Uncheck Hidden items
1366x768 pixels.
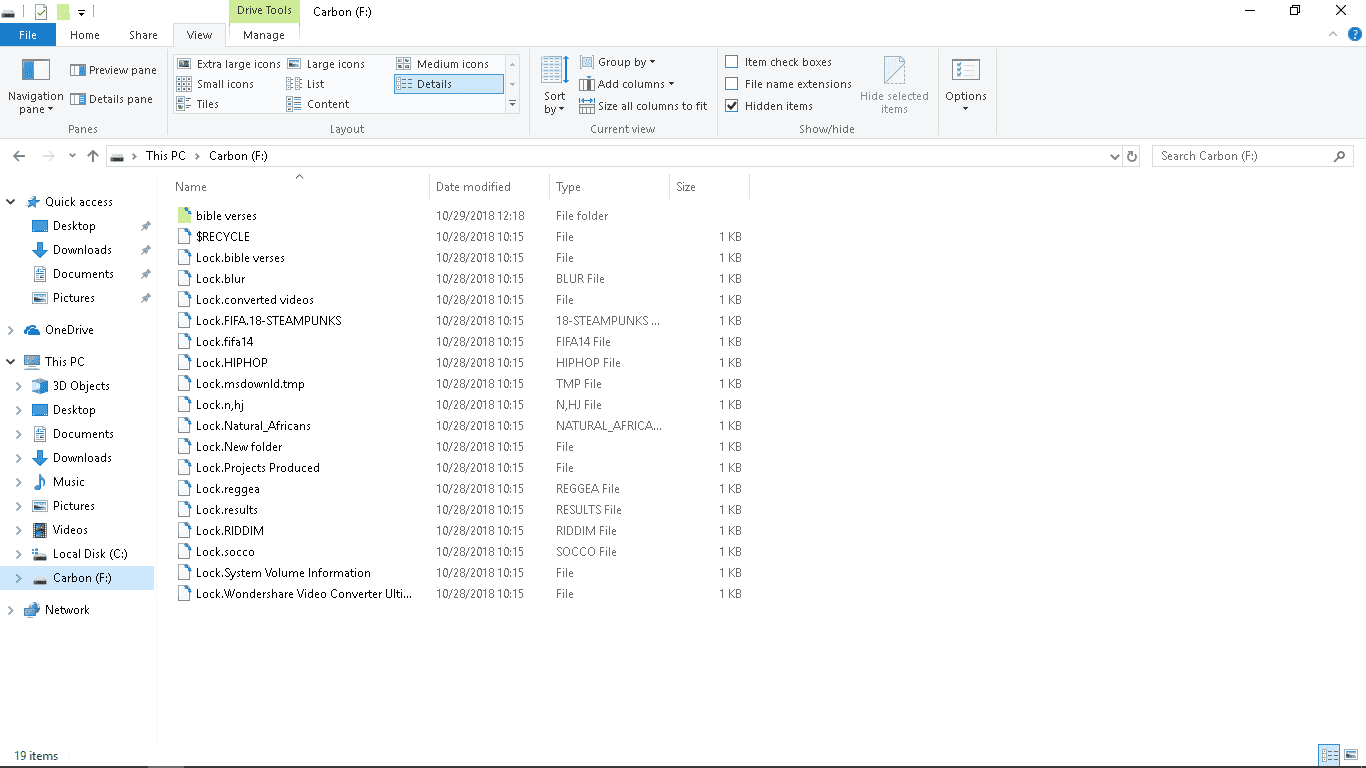[x=769, y=106]
